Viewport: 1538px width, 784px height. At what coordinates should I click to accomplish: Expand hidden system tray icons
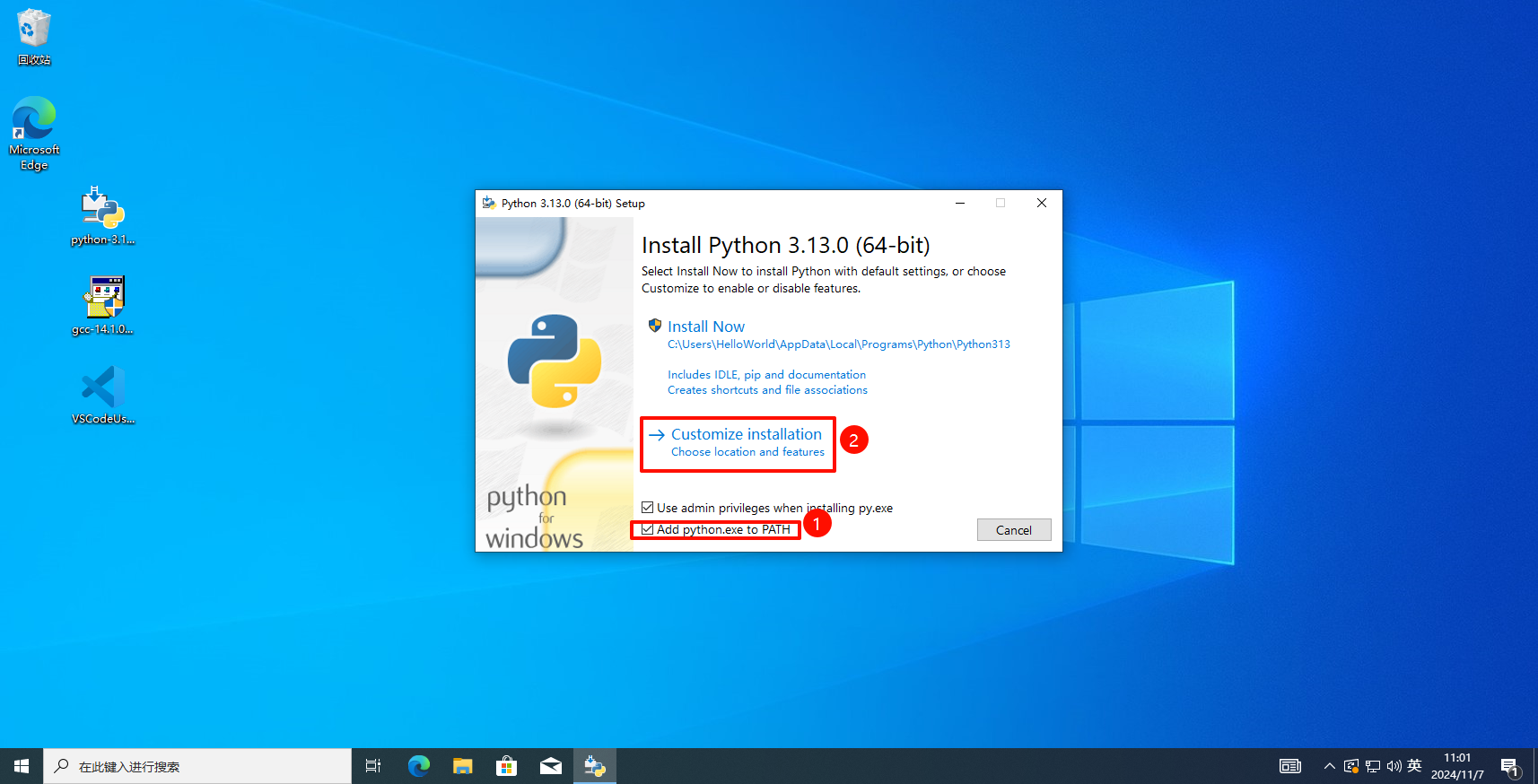pyautogui.click(x=1330, y=766)
